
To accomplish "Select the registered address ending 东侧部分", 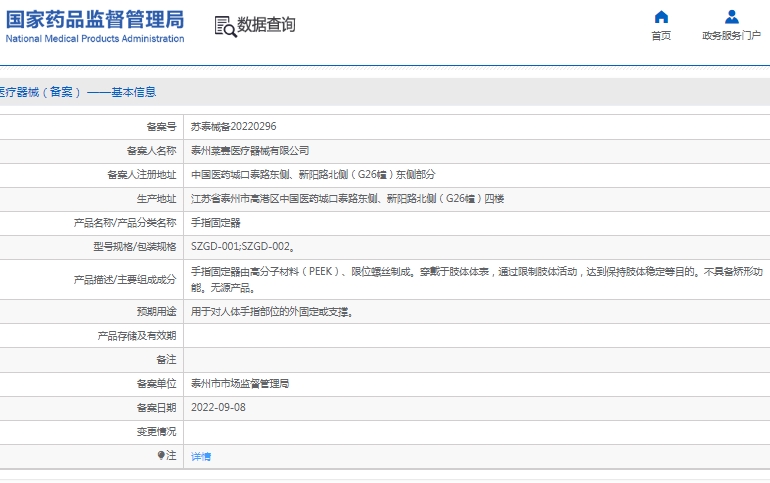I will pyautogui.click(x=313, y=175).
